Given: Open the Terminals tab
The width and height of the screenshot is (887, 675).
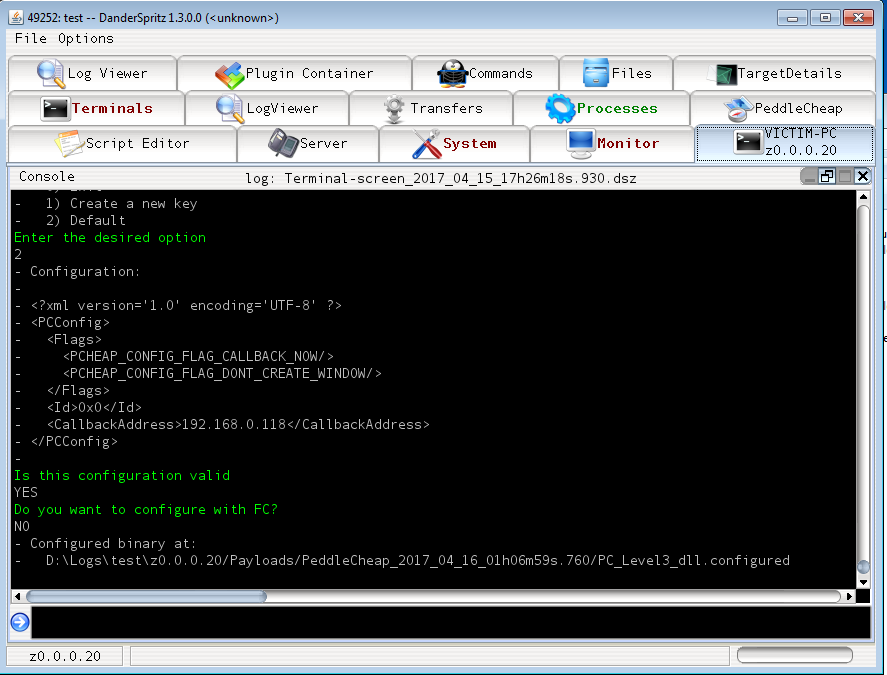Looking at the screenshot, I should (x=96, y=108).
